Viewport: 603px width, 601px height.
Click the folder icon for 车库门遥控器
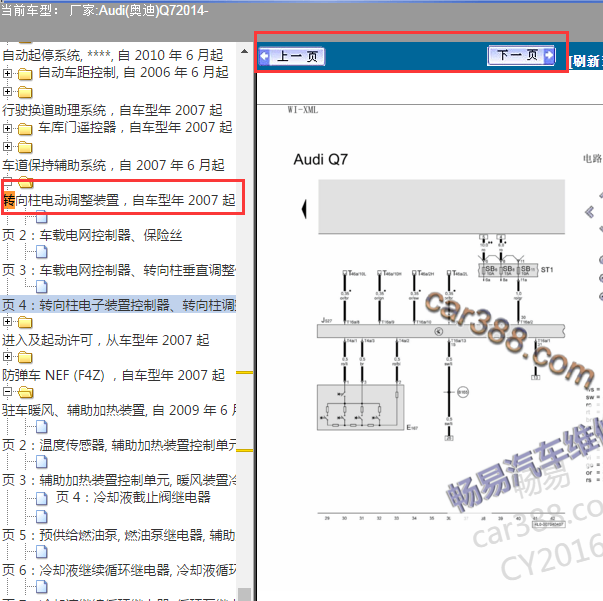click(x=25, y=129)
